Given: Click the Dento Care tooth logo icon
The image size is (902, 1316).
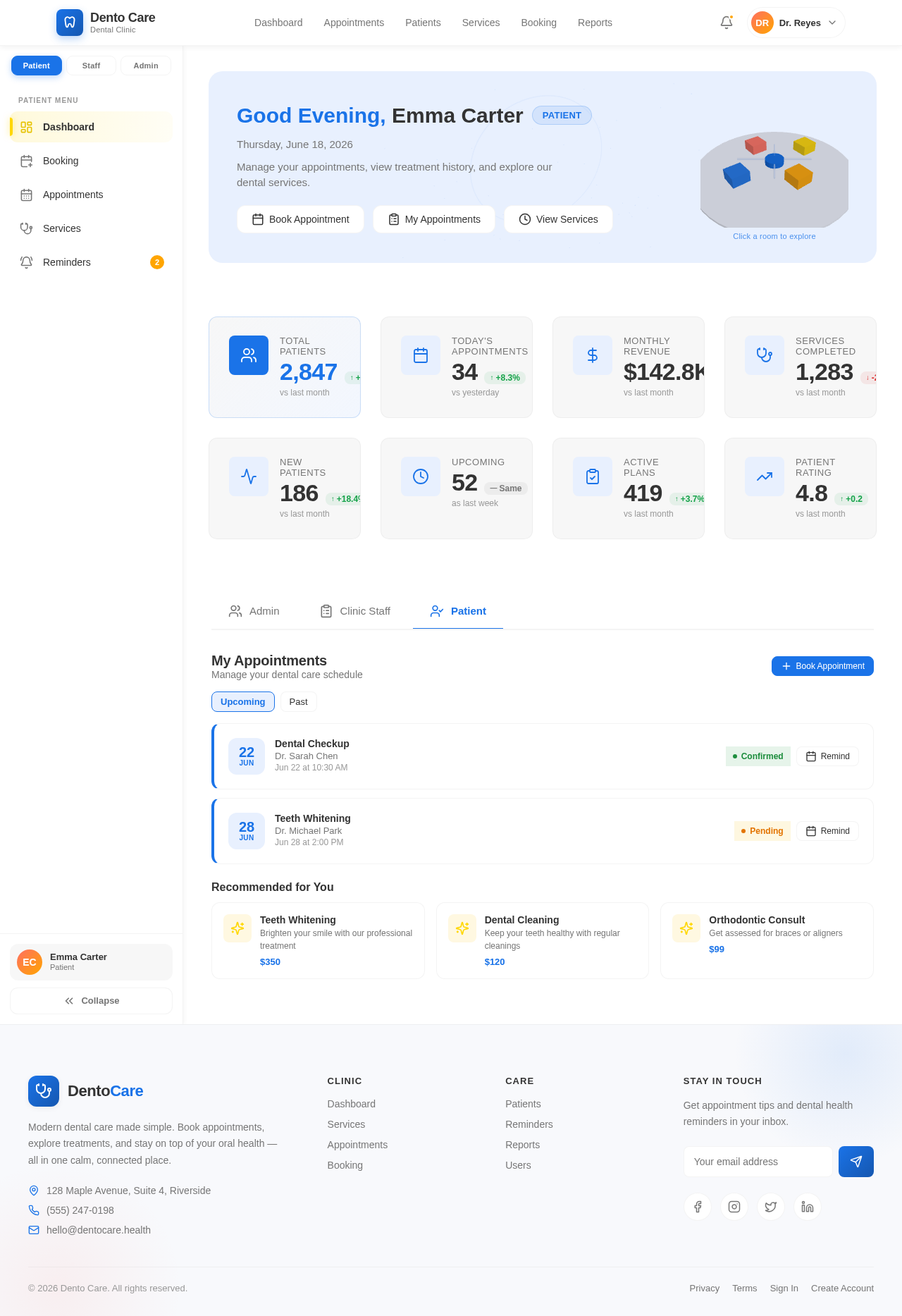Looking at the screenshot, I should [70, 23].
